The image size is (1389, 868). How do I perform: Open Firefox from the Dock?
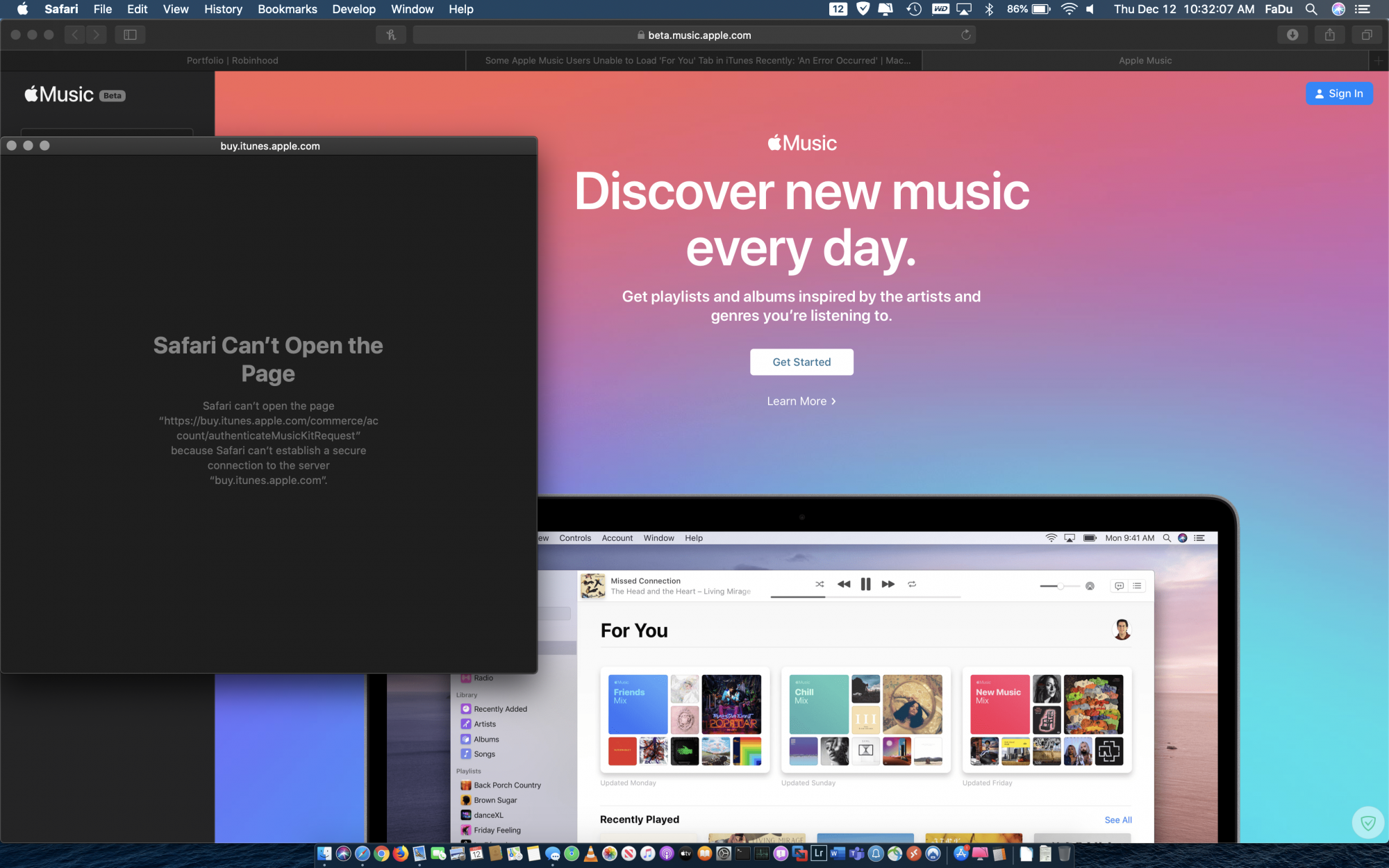401,854
